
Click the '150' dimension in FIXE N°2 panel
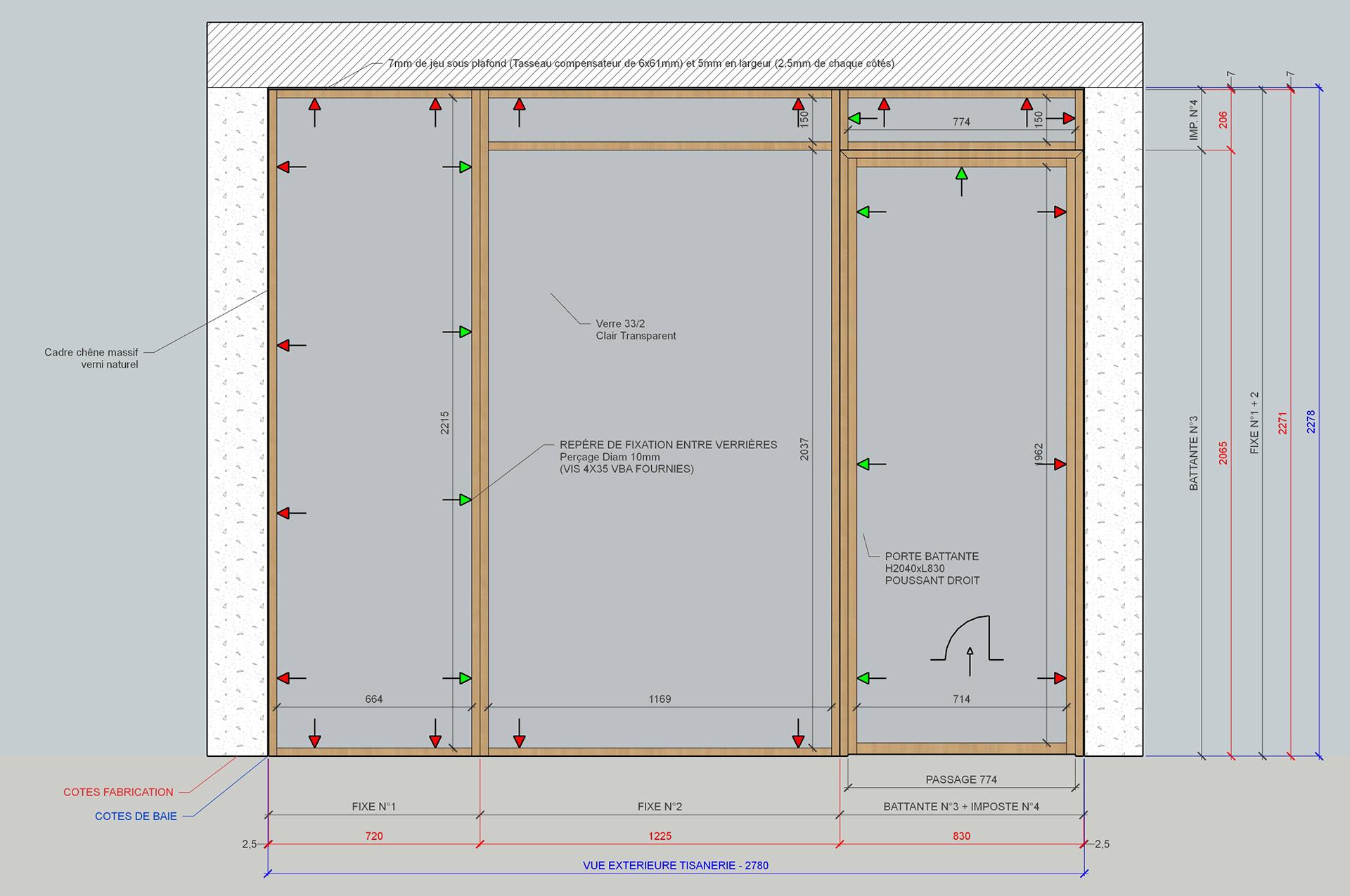[804, 118]
